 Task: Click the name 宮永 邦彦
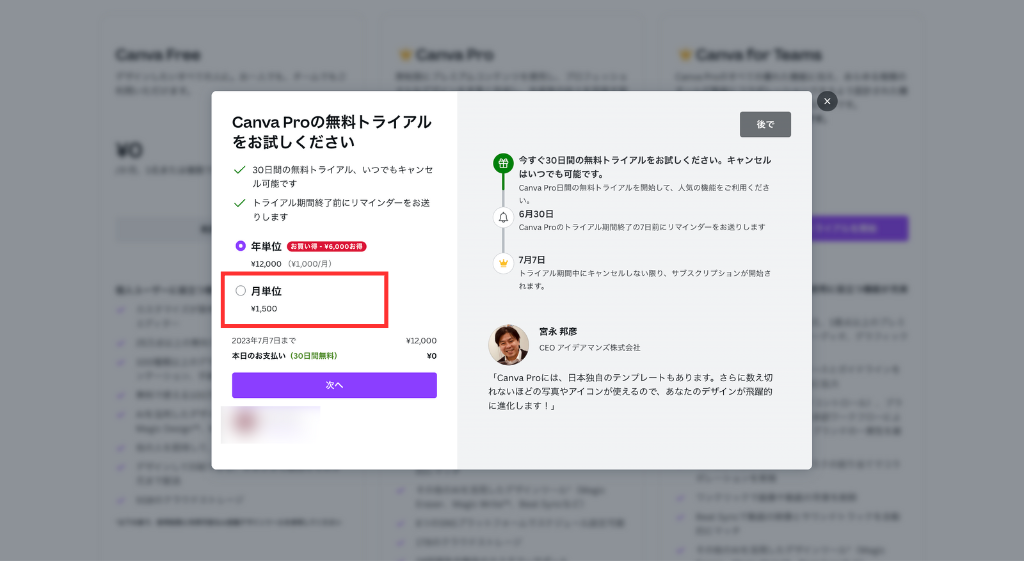[x=558, y=332]
